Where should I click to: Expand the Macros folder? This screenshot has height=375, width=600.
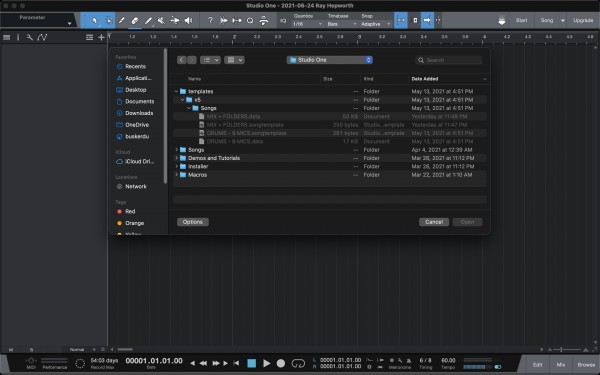click(176, 175)
